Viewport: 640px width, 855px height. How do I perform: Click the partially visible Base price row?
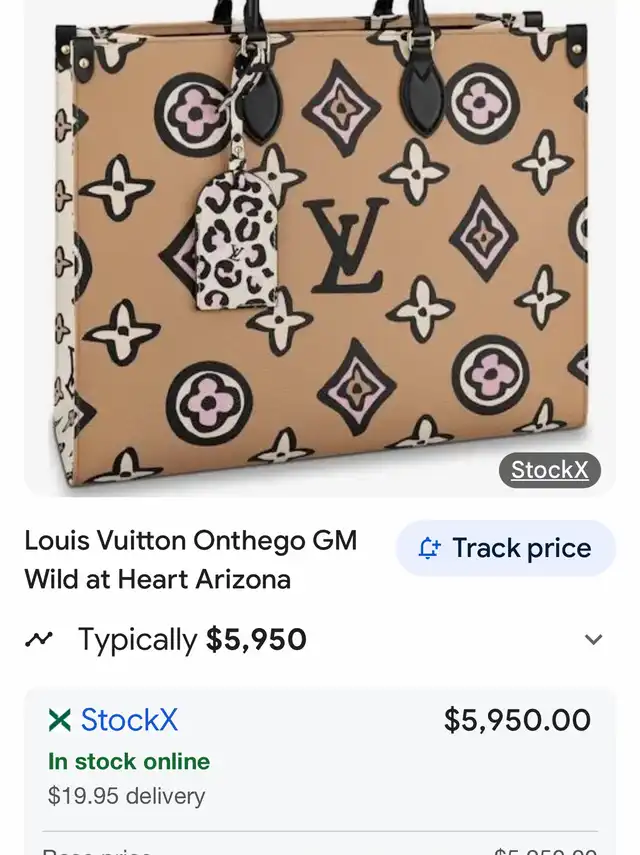(x=320, y=848)
